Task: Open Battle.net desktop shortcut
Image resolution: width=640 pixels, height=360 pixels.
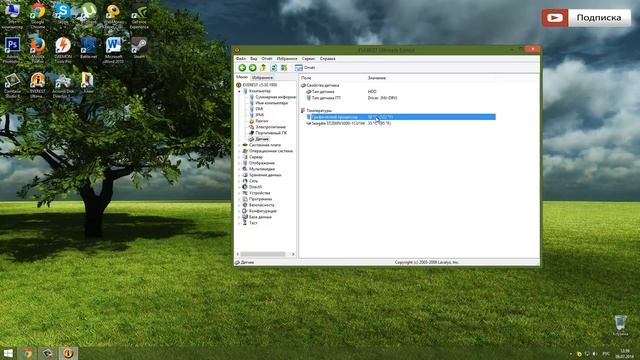Action: (x=88, y=48)
